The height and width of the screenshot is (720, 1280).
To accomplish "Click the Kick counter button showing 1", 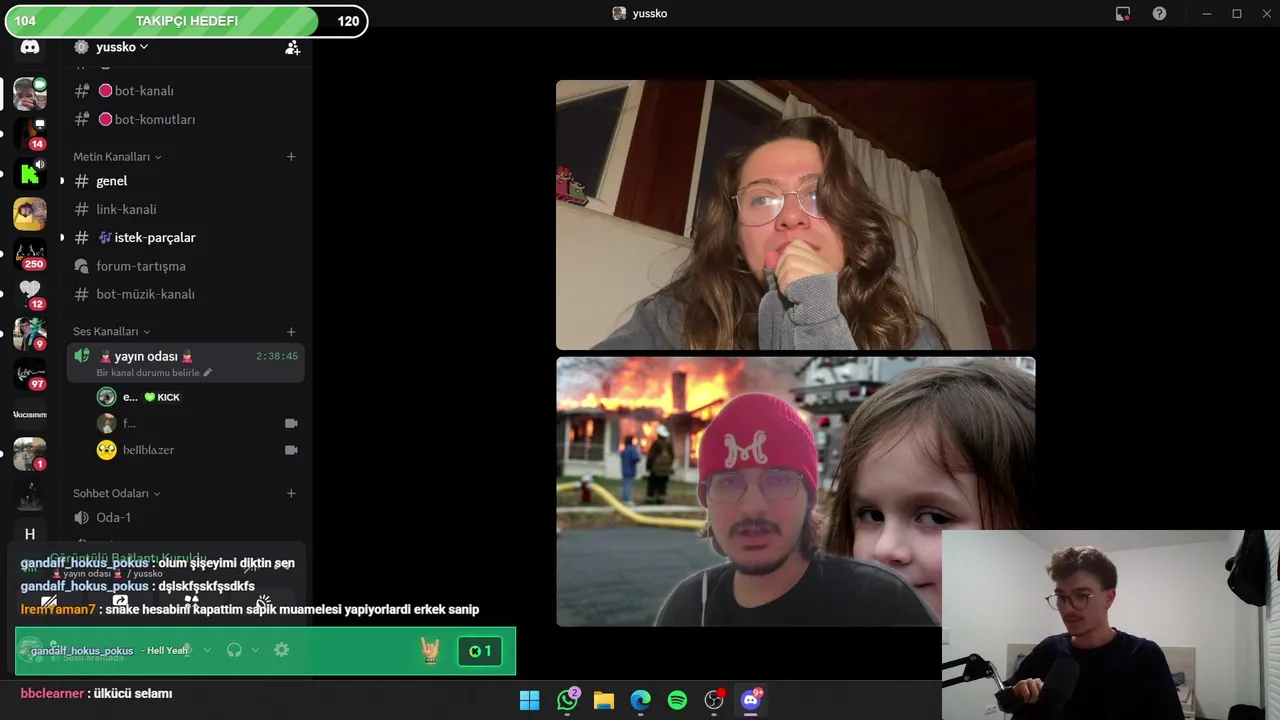I will click(x=480, y=651).
